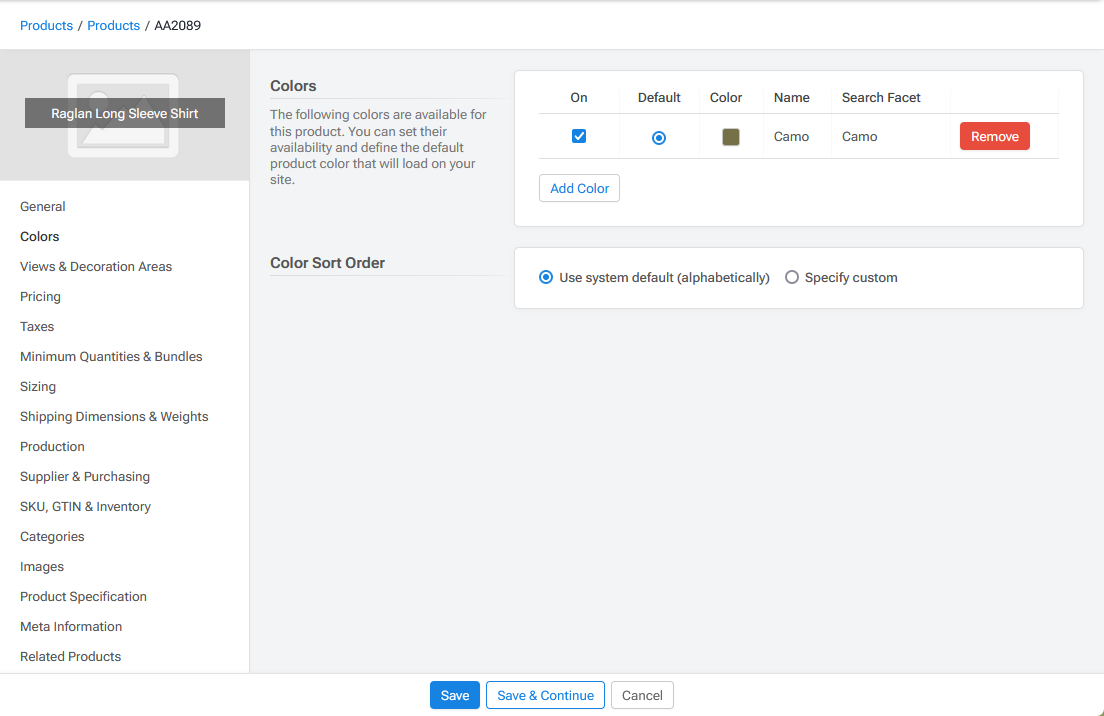This screenshot has width=1104, height=716.
Task: Open Minimum Quantities & Bundles
Action: click(111, 357)
